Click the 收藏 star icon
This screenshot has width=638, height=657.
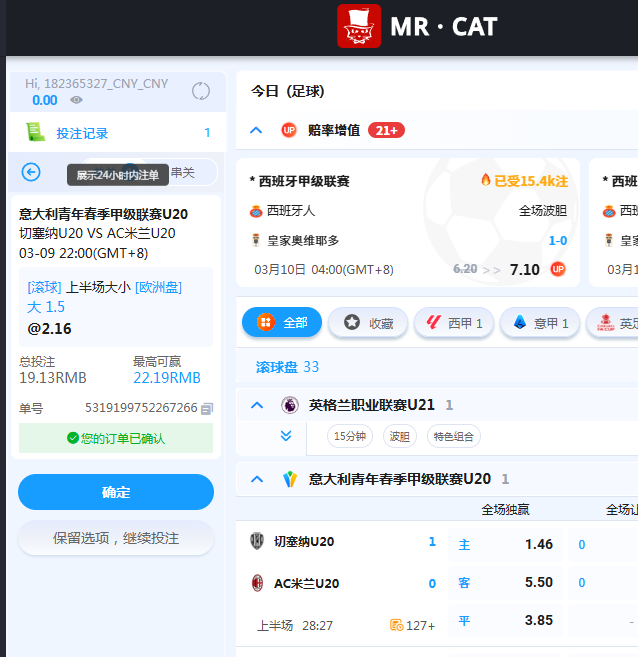(x=352, y=322)
